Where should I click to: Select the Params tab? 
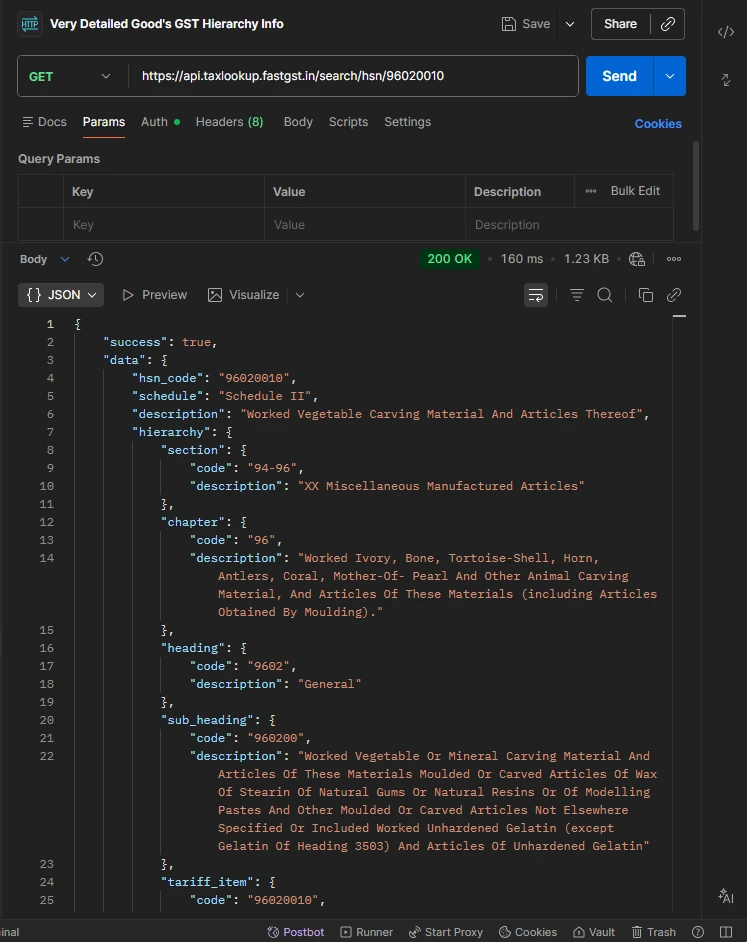[x=104, y=122]
